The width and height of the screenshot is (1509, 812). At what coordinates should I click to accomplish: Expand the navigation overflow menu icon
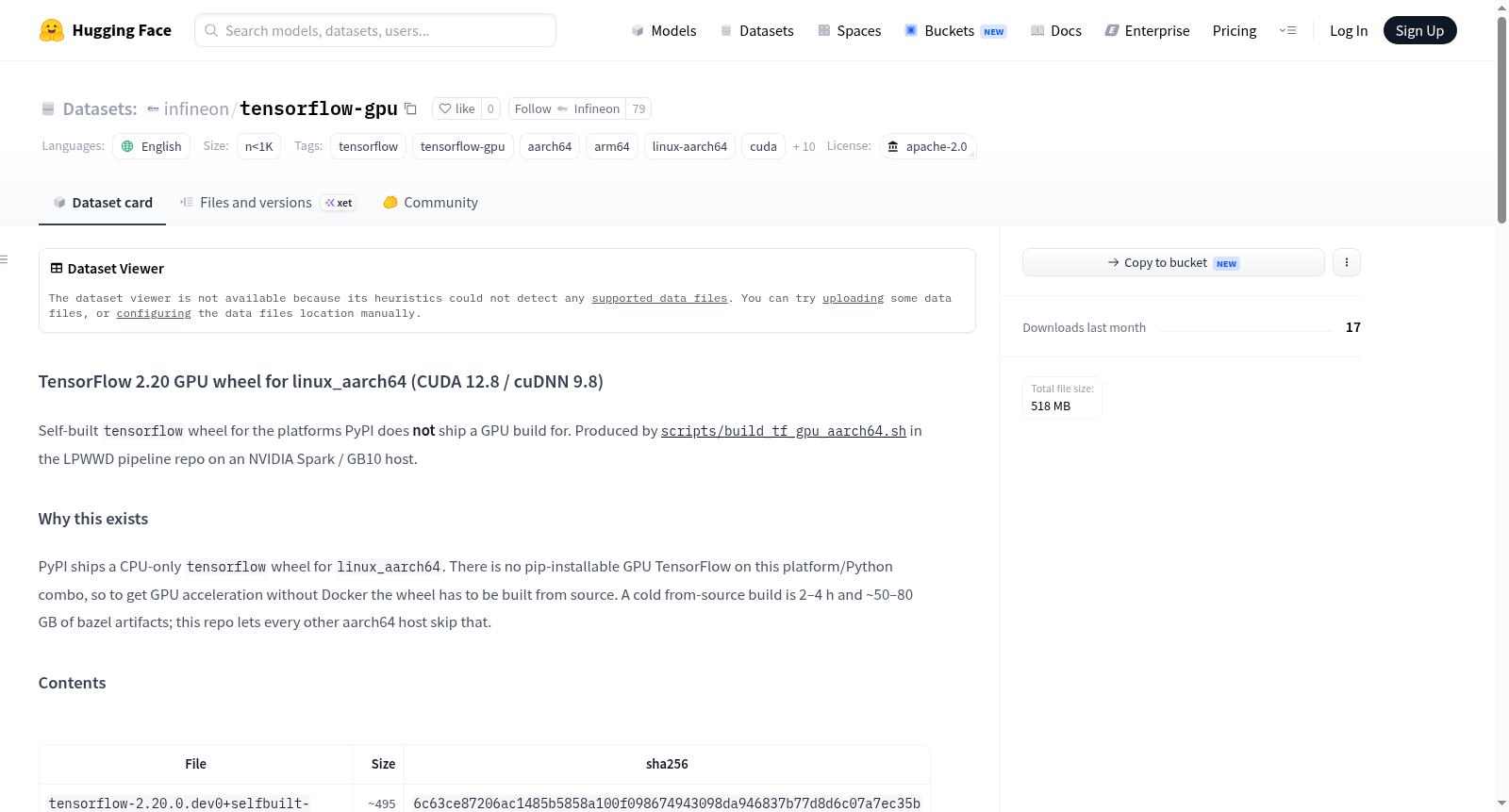pos(1287,30)
